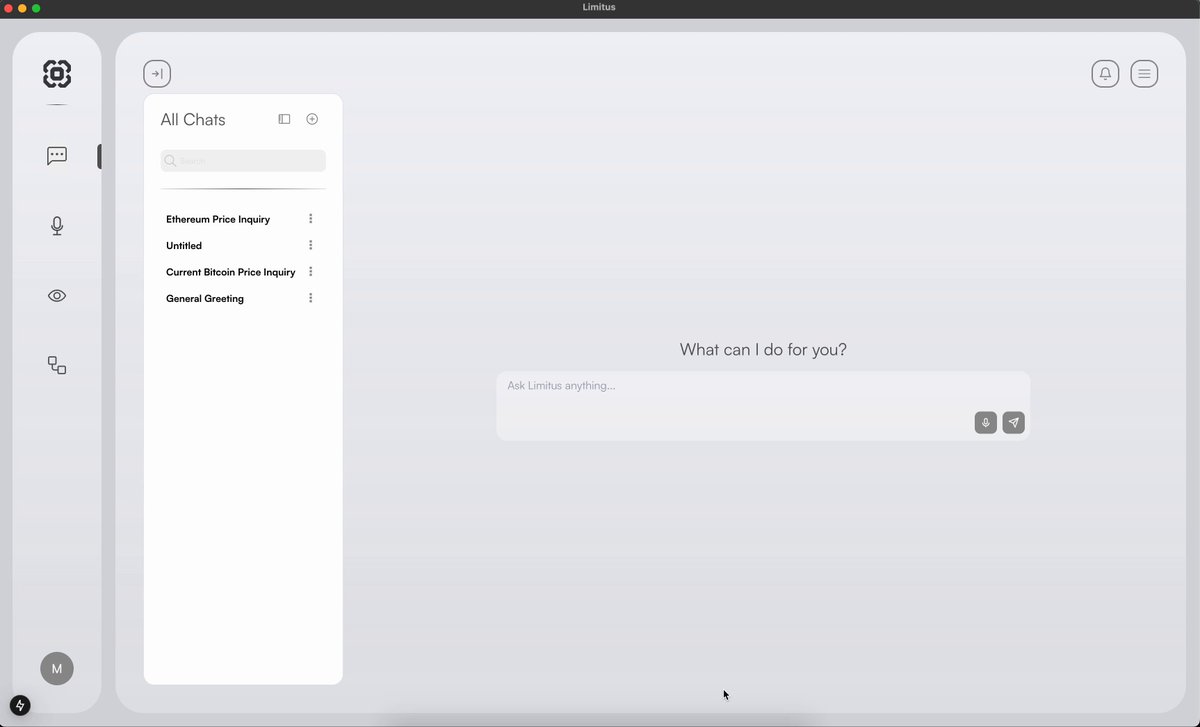Open options for General Greeting chat
Screen dimensions: 1200x727
(x=311, y=298)
